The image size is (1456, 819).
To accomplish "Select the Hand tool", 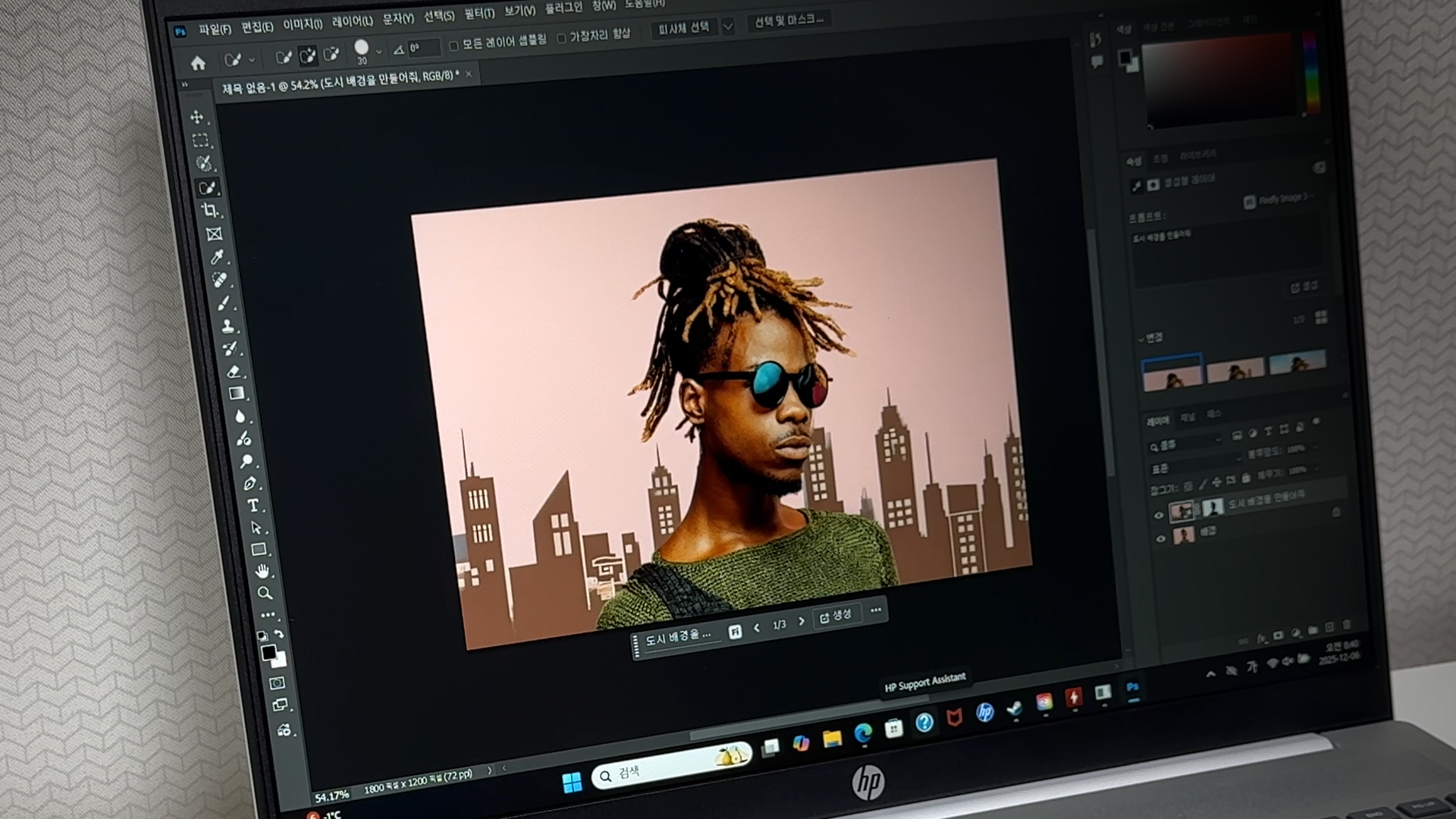I will 262,571.
